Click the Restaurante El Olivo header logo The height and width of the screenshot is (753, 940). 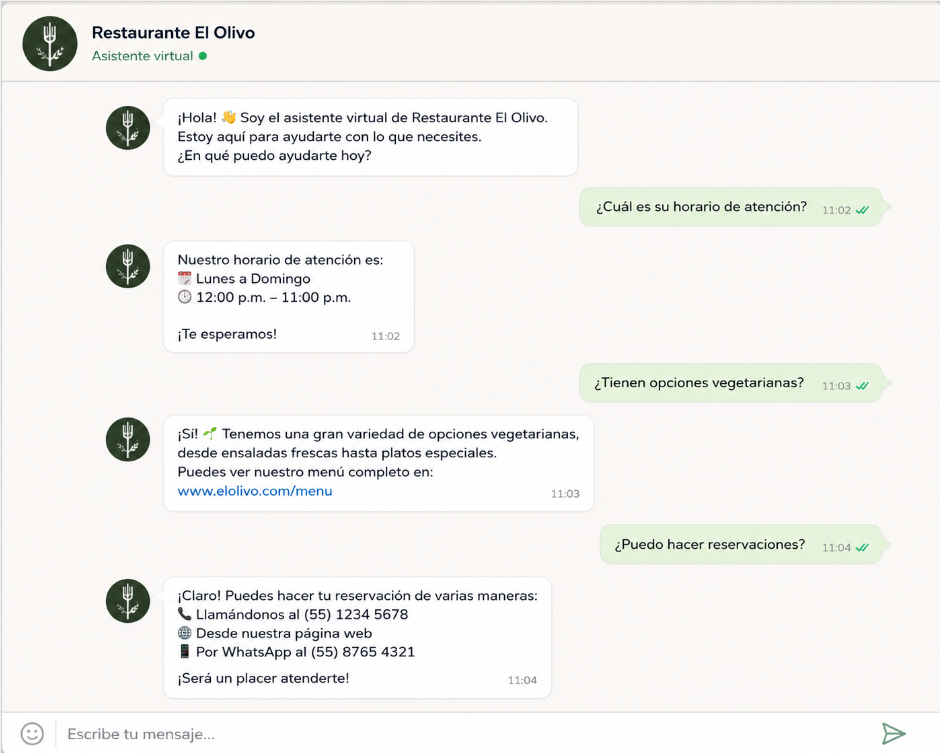pos(50,44)
